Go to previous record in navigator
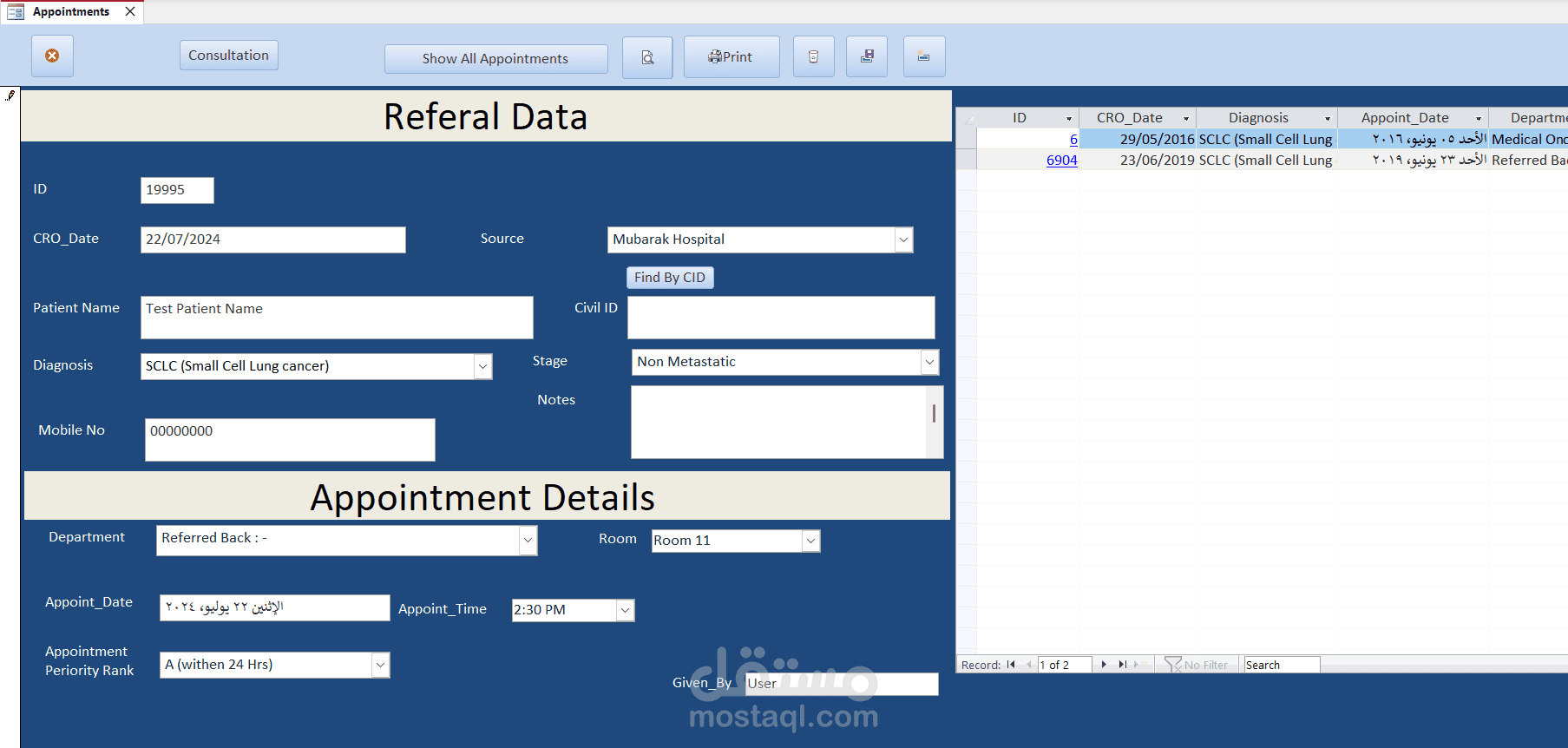 pyautogui.click(x=1028, y=665)
